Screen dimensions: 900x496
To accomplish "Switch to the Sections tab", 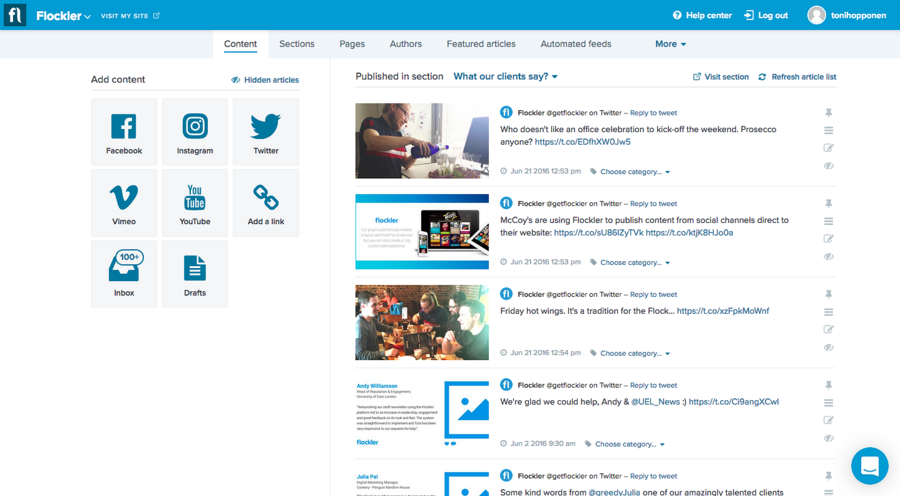I will click(297, 44).
